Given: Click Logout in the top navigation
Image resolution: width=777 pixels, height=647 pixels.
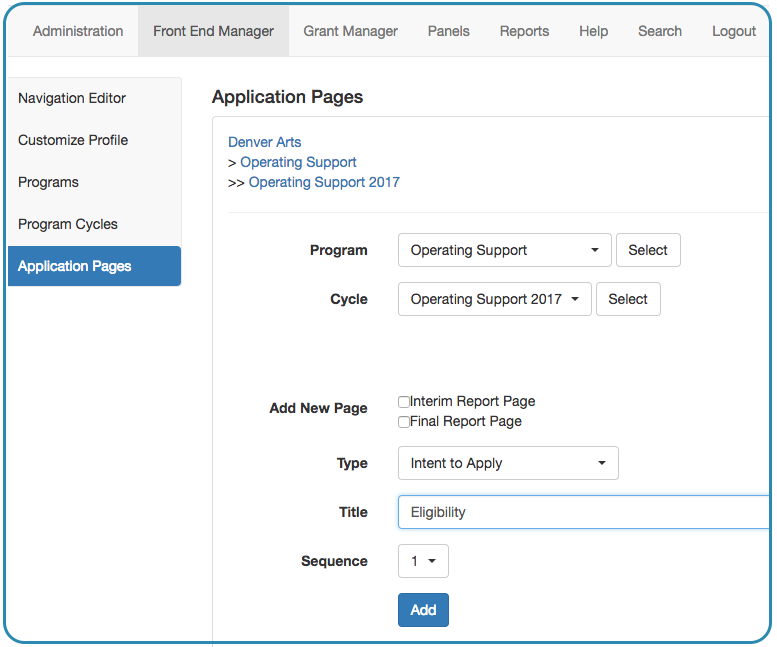Looking at the screenshot, I should point(734,31).
